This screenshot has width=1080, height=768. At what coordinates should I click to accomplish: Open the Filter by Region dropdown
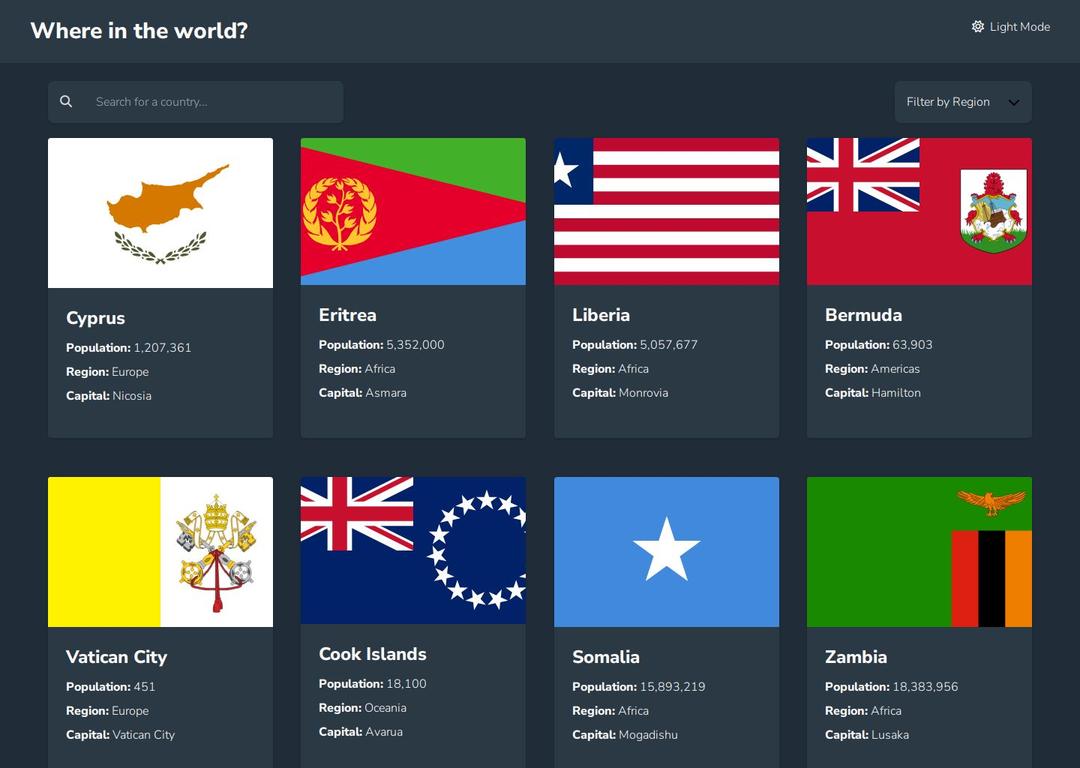tap(962, 101)
